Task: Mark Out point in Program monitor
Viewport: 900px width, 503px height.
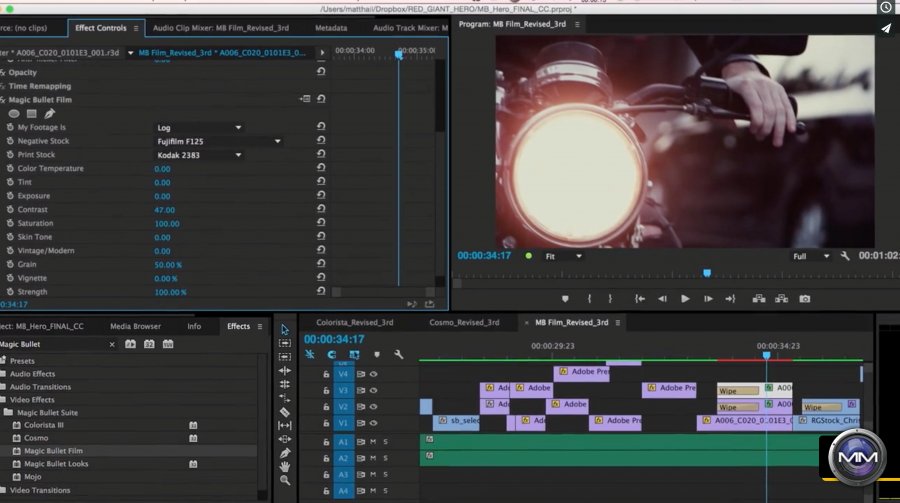Action: tap(610, 299)
